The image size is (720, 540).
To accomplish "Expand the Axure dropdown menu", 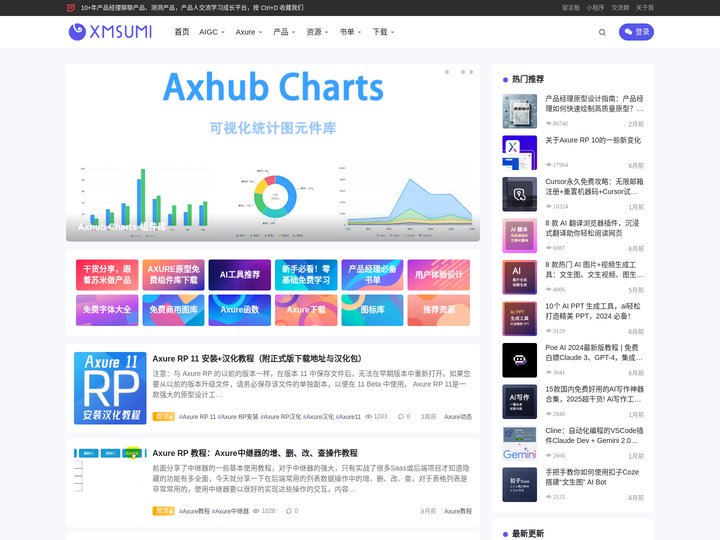I will coord(248,32).
